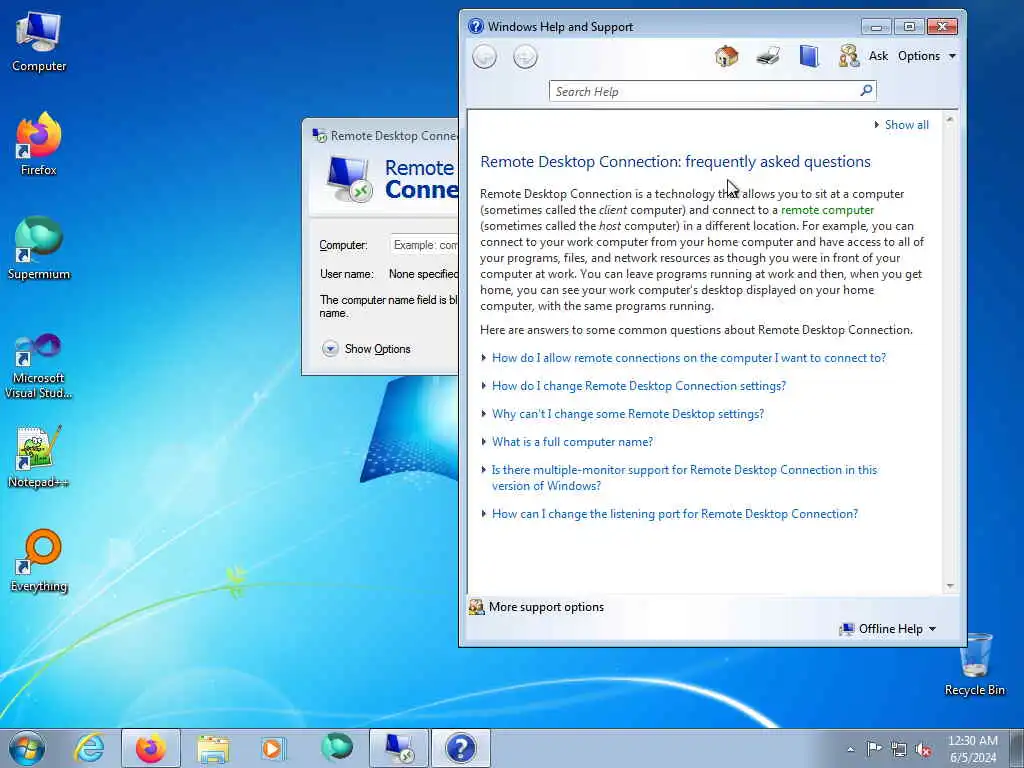Click the Ask people icon in Help toolbar

848,56
